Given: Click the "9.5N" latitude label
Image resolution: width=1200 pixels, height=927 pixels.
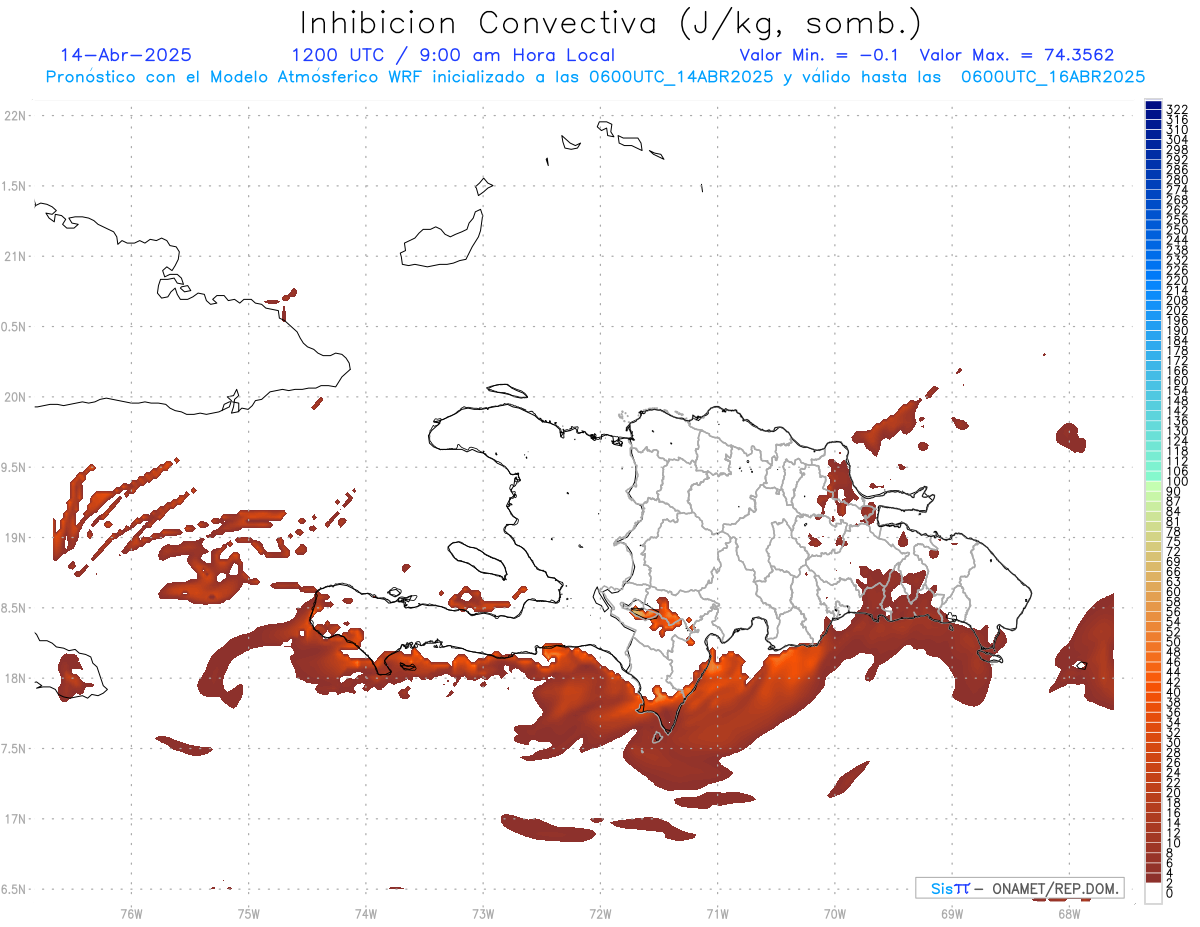Looking at the screenshot, I should coord(15,467).
